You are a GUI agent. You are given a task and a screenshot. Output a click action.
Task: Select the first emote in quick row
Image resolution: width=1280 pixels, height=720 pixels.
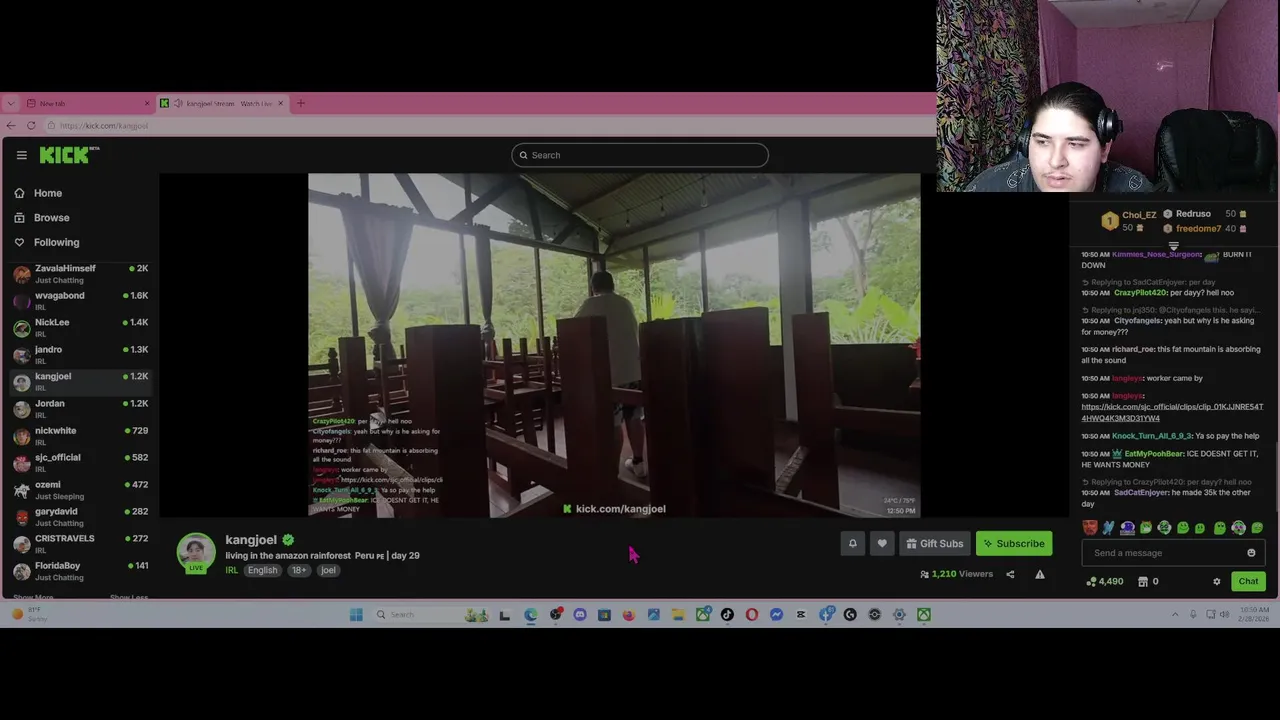coord(1090,527)
